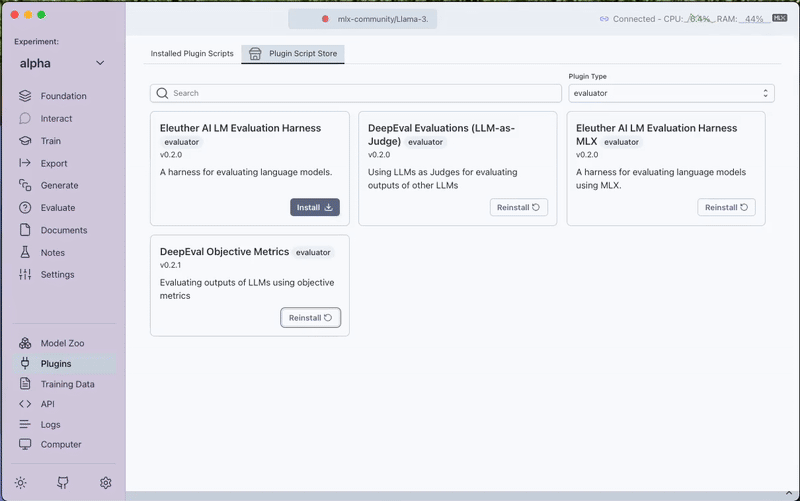Toggle light/dark theme with sun icon
Image resolution: width=800 pixels, height=501 pixels.
(20, 482)
